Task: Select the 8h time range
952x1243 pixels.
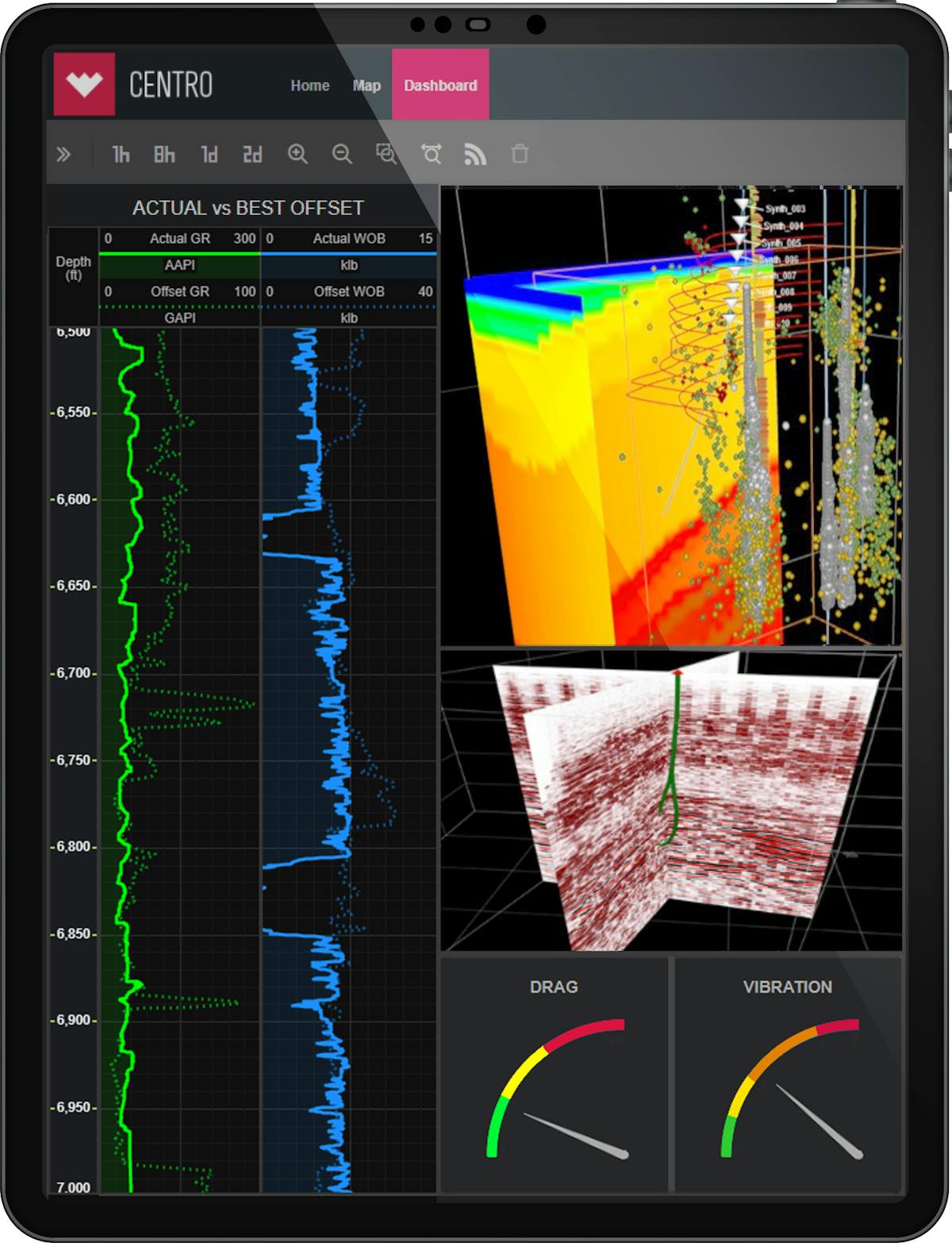Action: tap(165, 155)
